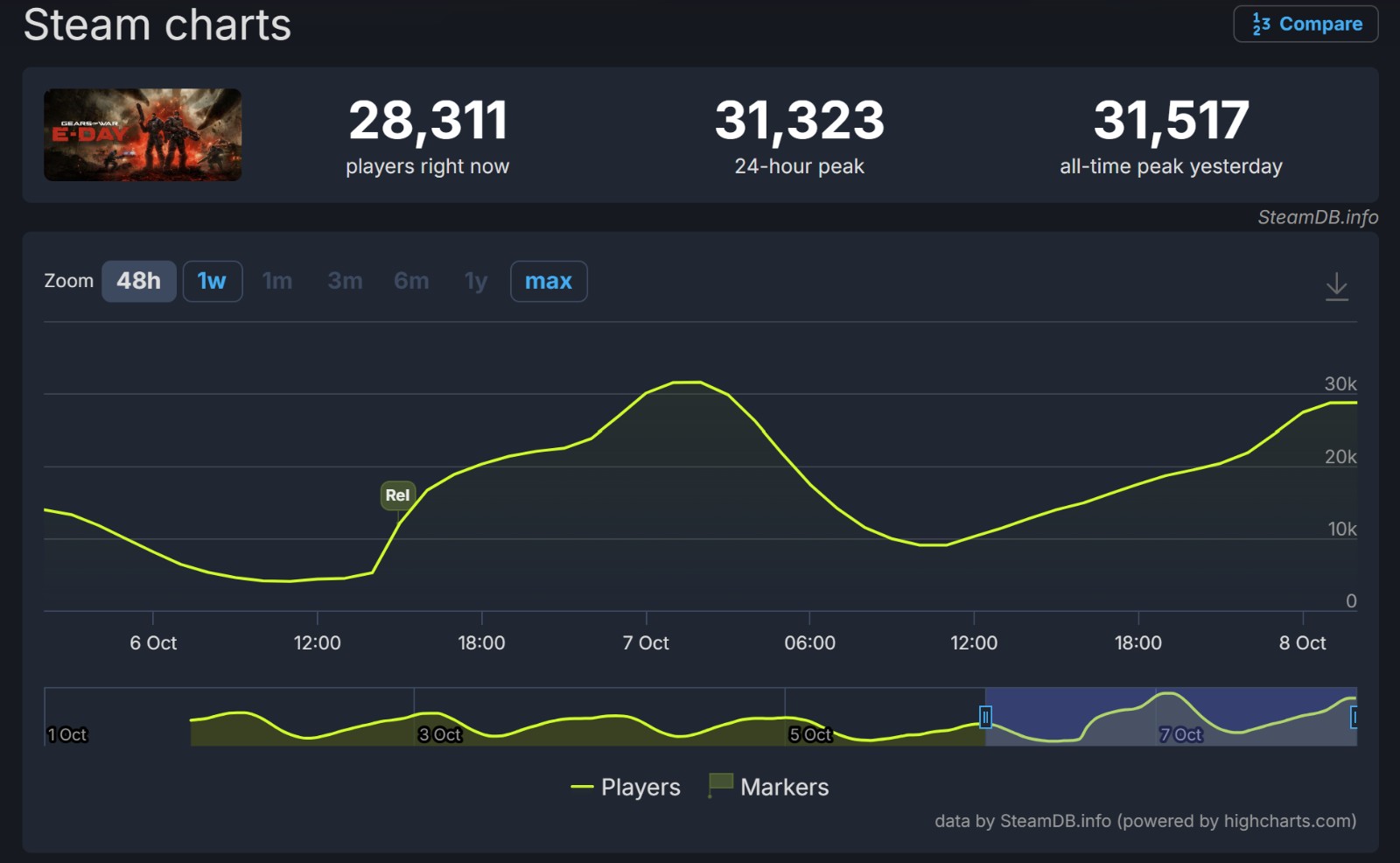Click the Rel release marker on the chart
The height and width of the screenshot is (863, 1400).
click(397, 495)
